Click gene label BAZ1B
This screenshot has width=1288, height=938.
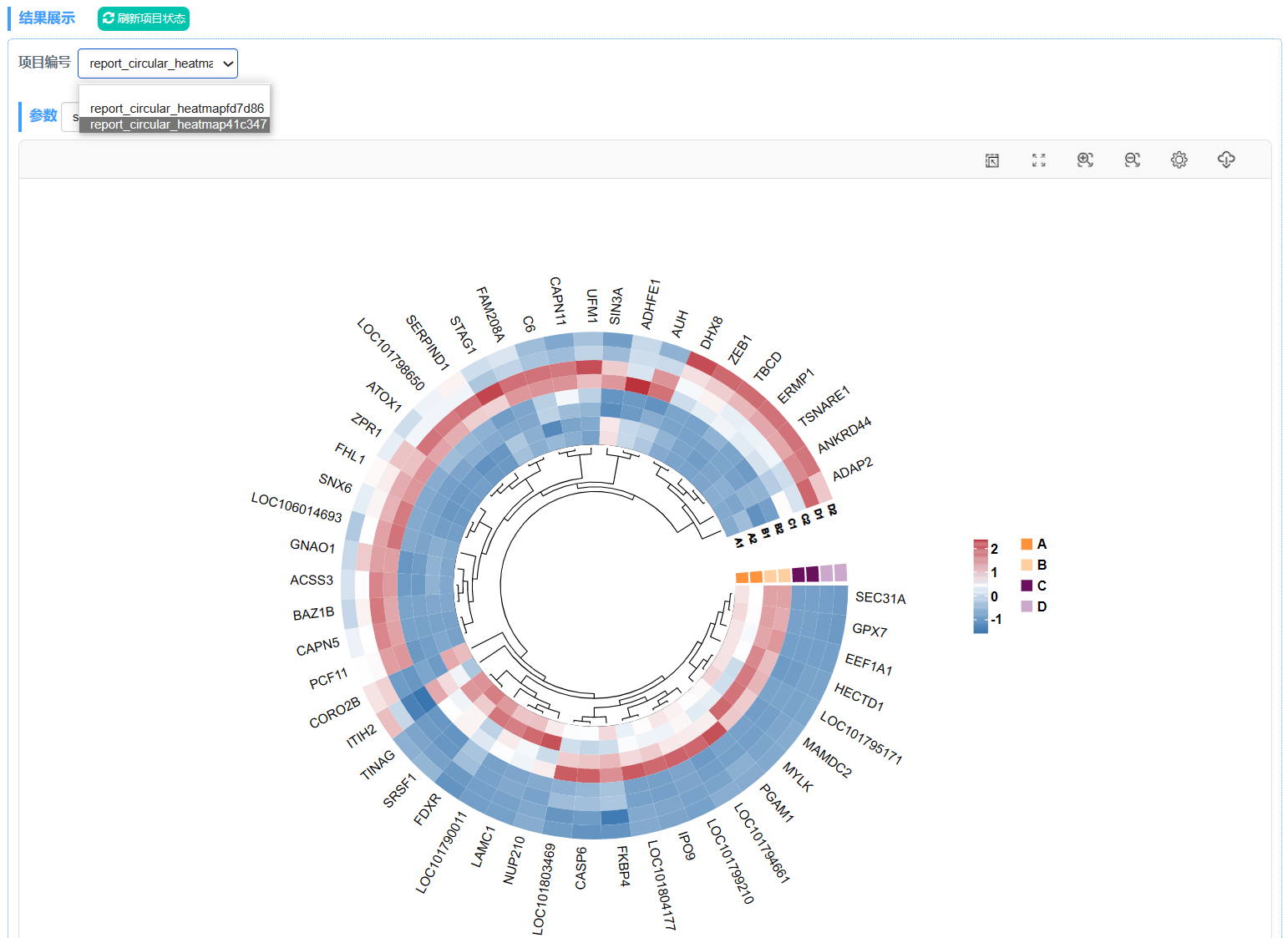(x=313, y=614)
